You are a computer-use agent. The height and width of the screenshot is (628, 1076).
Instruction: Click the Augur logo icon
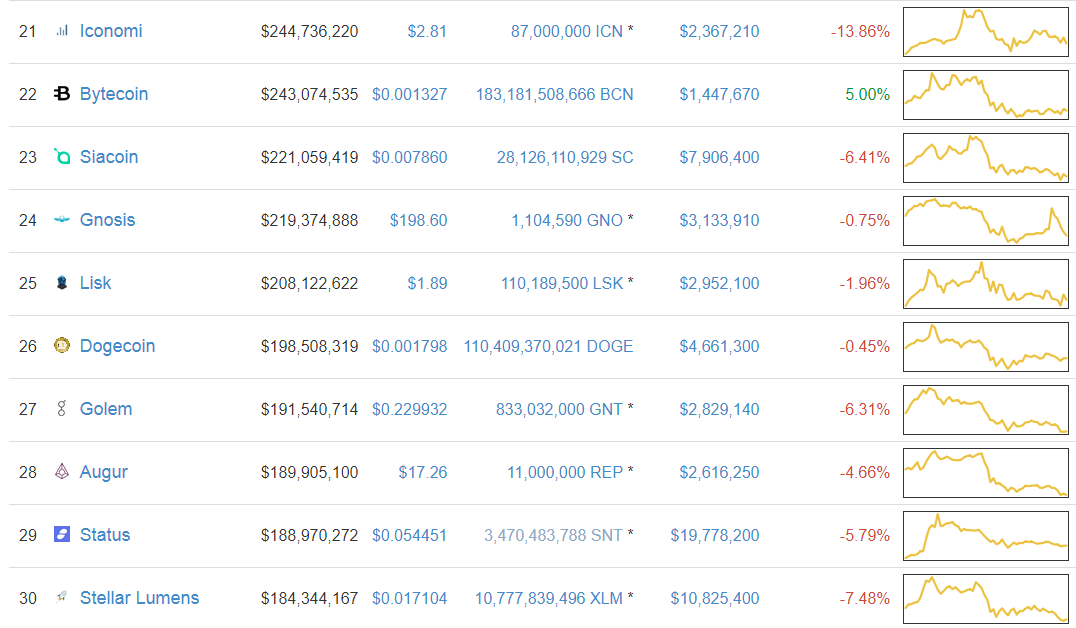[x=62, y=472]
